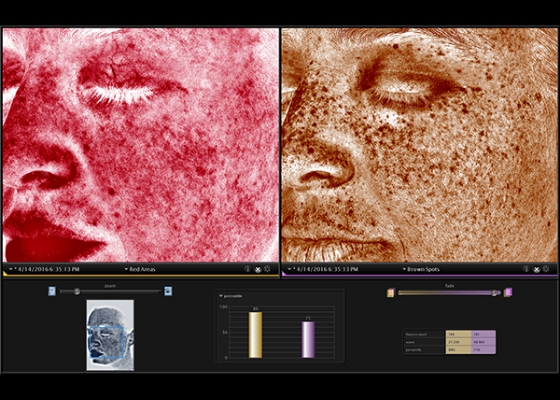Open the Red Areas analysis dropdown
Screen dimensions: 560x400
point(140,269)
